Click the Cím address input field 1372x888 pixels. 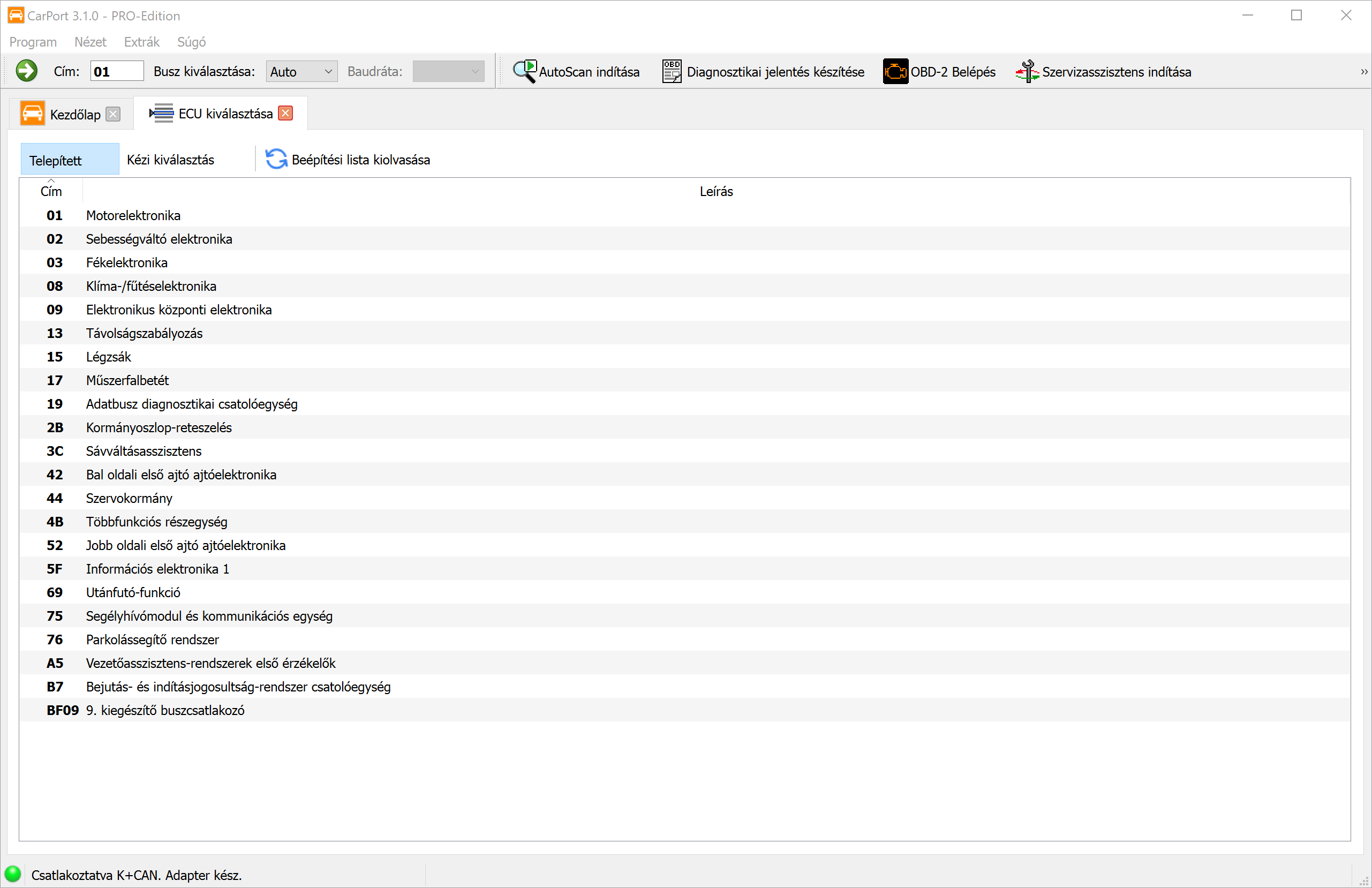(x=117, y=72)
